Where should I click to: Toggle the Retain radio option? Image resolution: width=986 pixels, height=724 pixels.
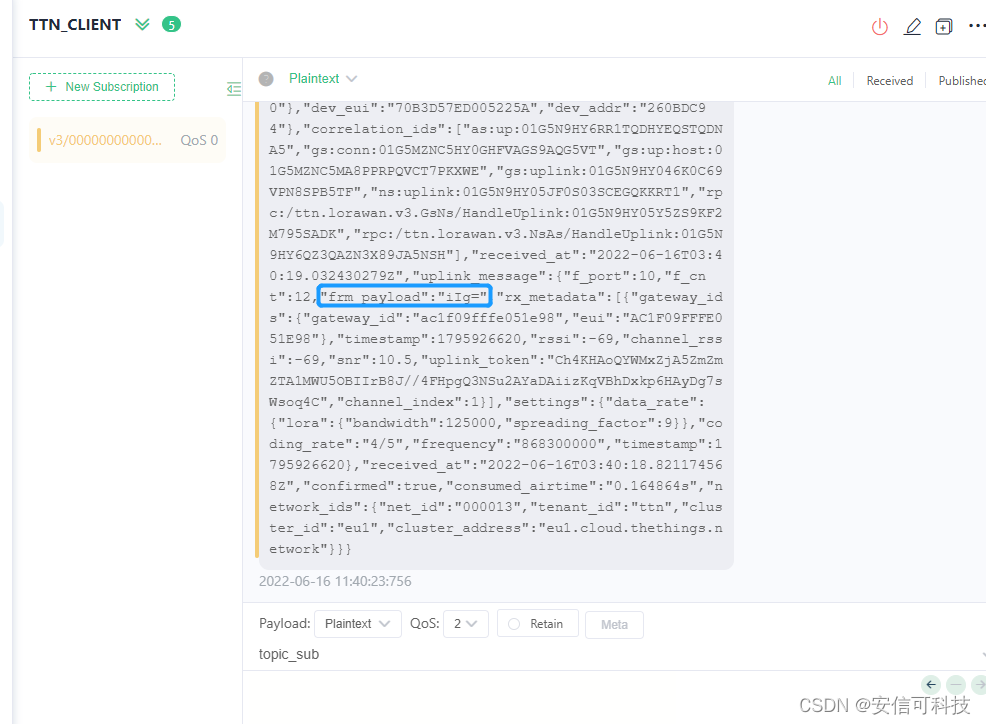pos(538,624)
